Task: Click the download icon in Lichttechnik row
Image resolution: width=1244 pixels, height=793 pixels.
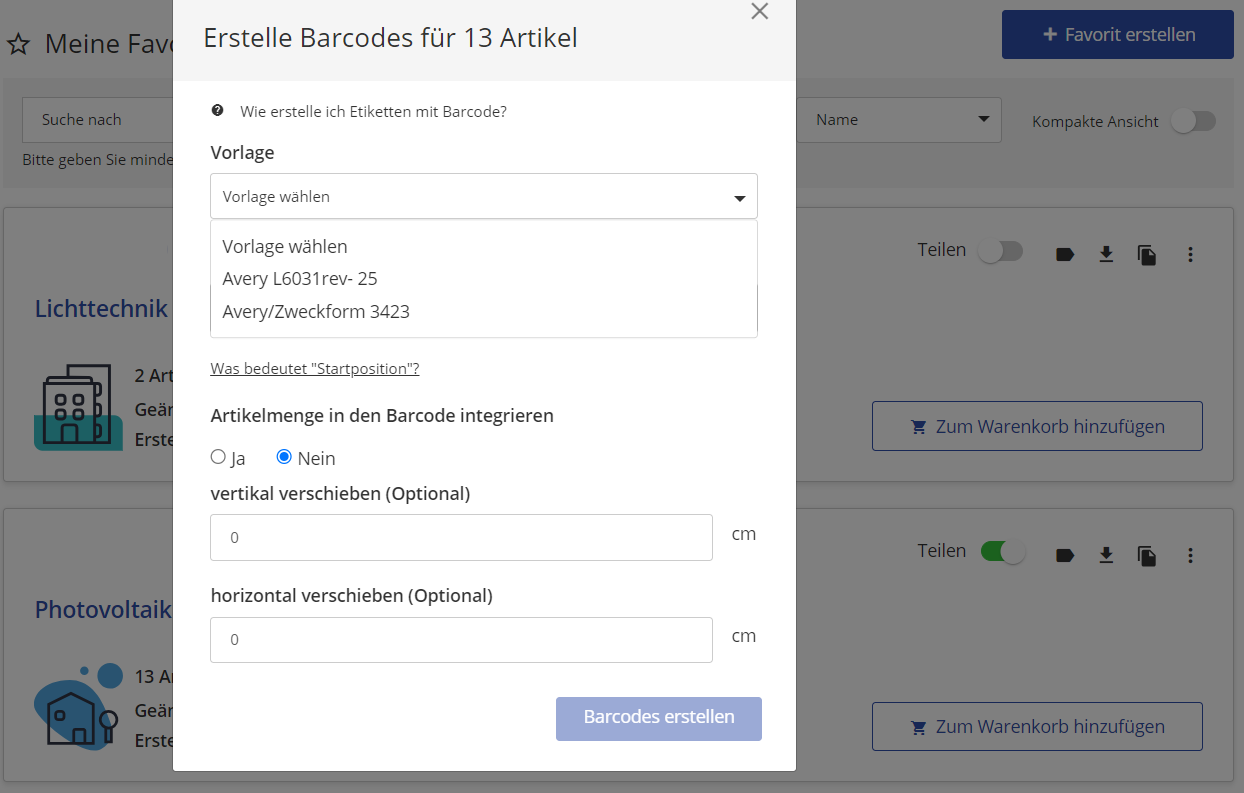Action: click(x=1106, y=255)
